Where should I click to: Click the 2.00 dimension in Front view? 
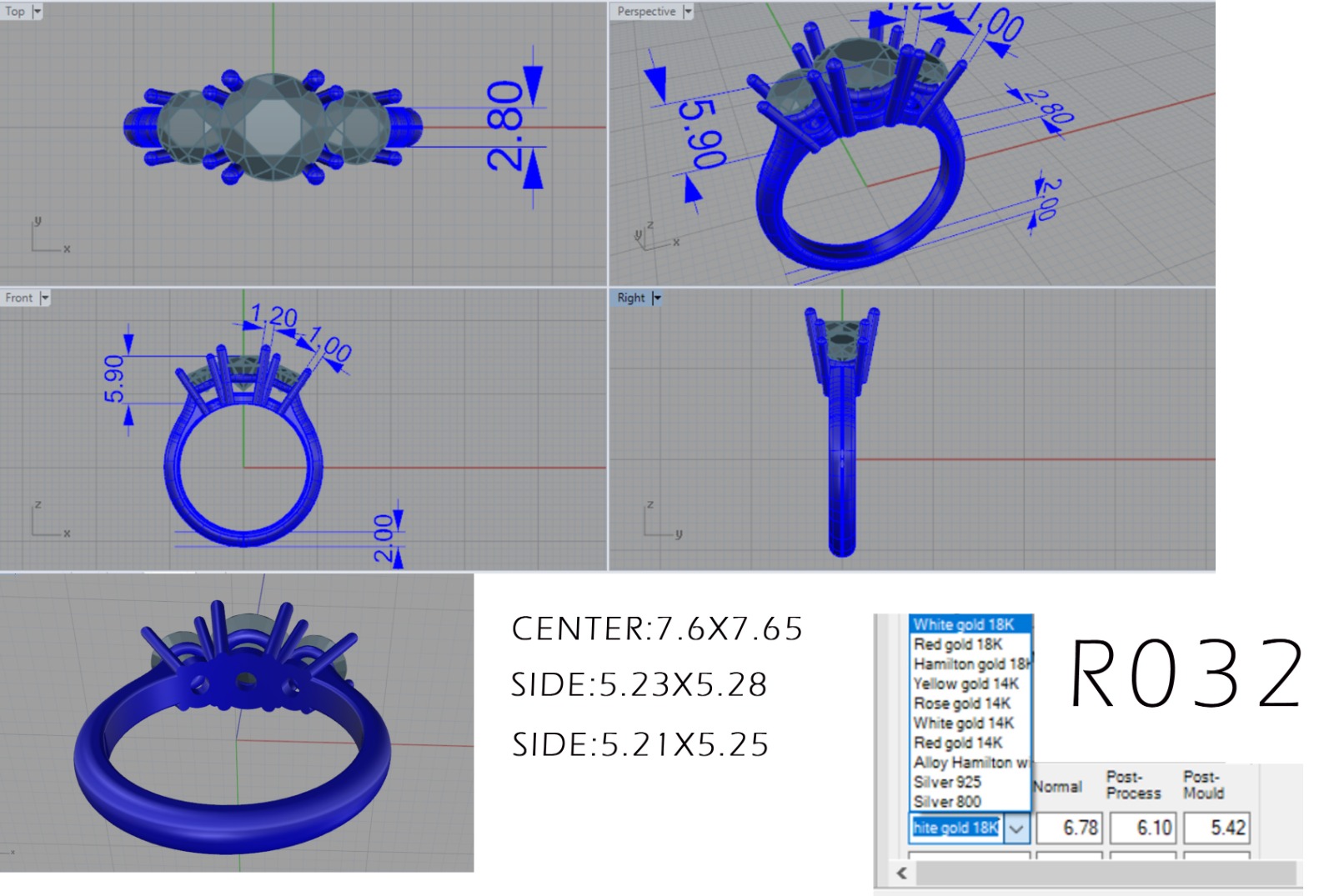click(x=382, y=538)
